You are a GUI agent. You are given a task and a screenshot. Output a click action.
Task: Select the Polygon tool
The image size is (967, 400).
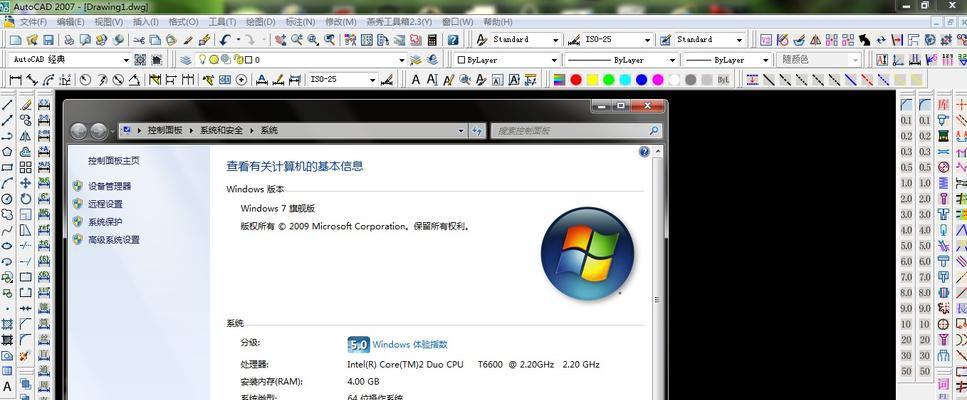7,152
